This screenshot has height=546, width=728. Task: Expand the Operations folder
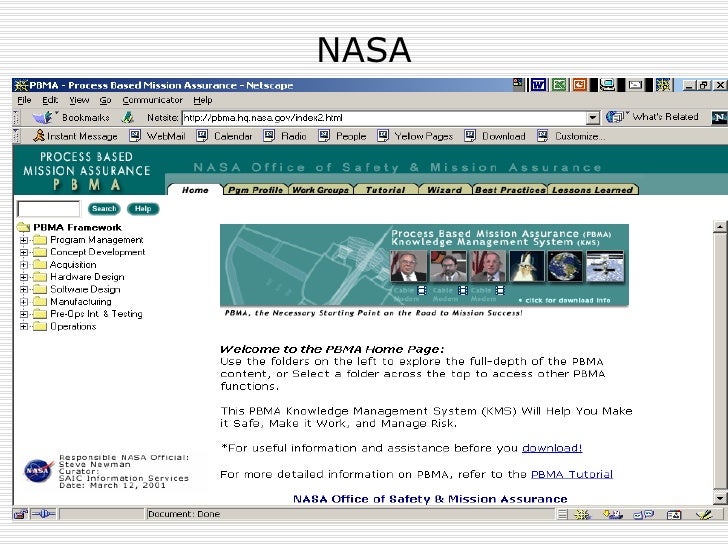24,326
